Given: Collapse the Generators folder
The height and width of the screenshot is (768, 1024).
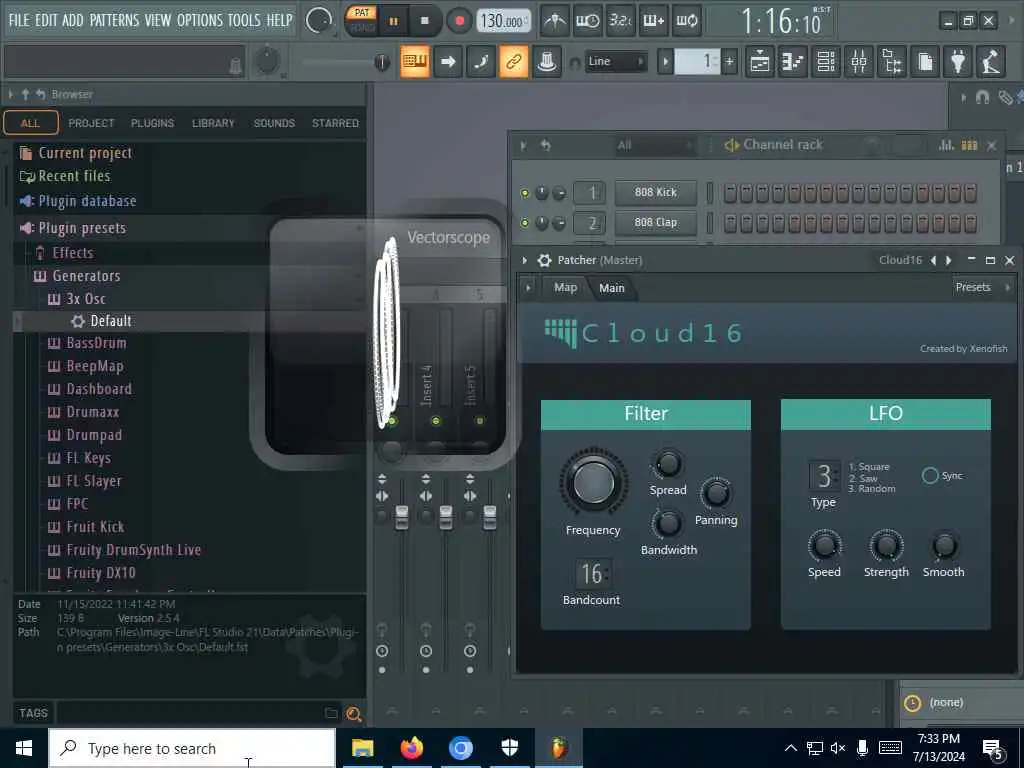Looking at the screenshot, I should coord(86,276).
